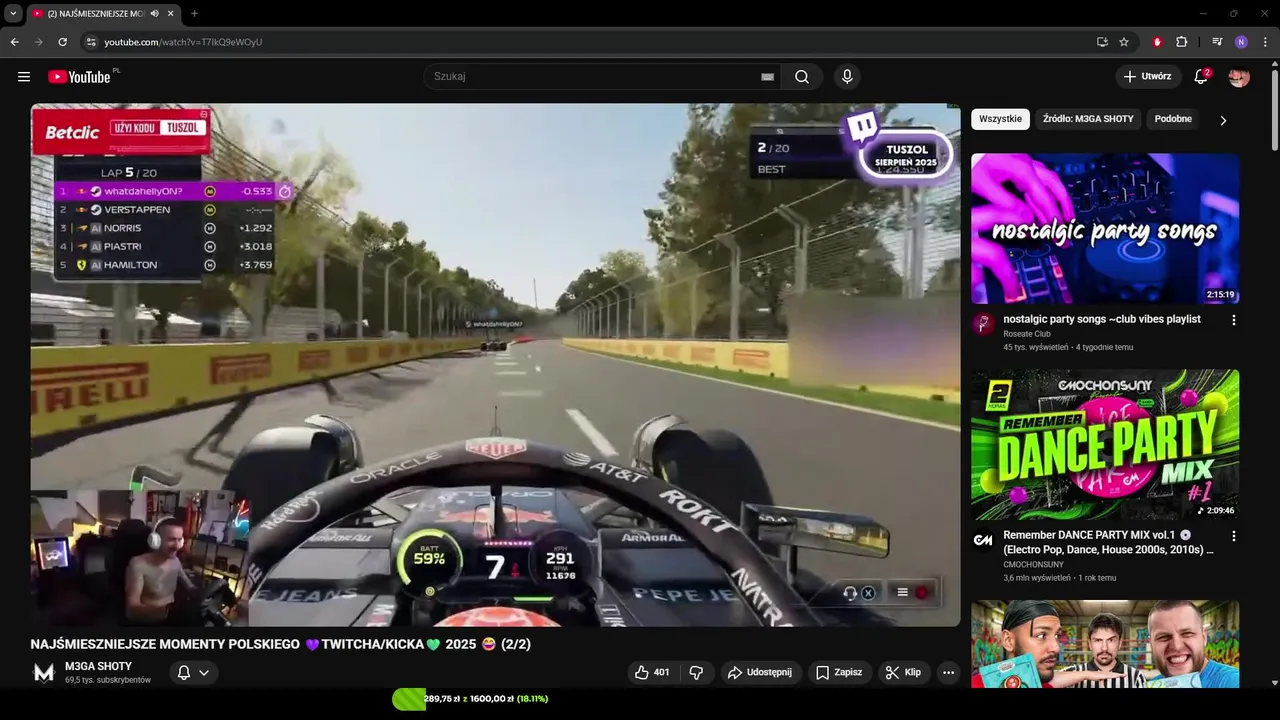The image size is (1280, 720).
Task: Create a clip with Klip button
Action: [x=904, y=673]
